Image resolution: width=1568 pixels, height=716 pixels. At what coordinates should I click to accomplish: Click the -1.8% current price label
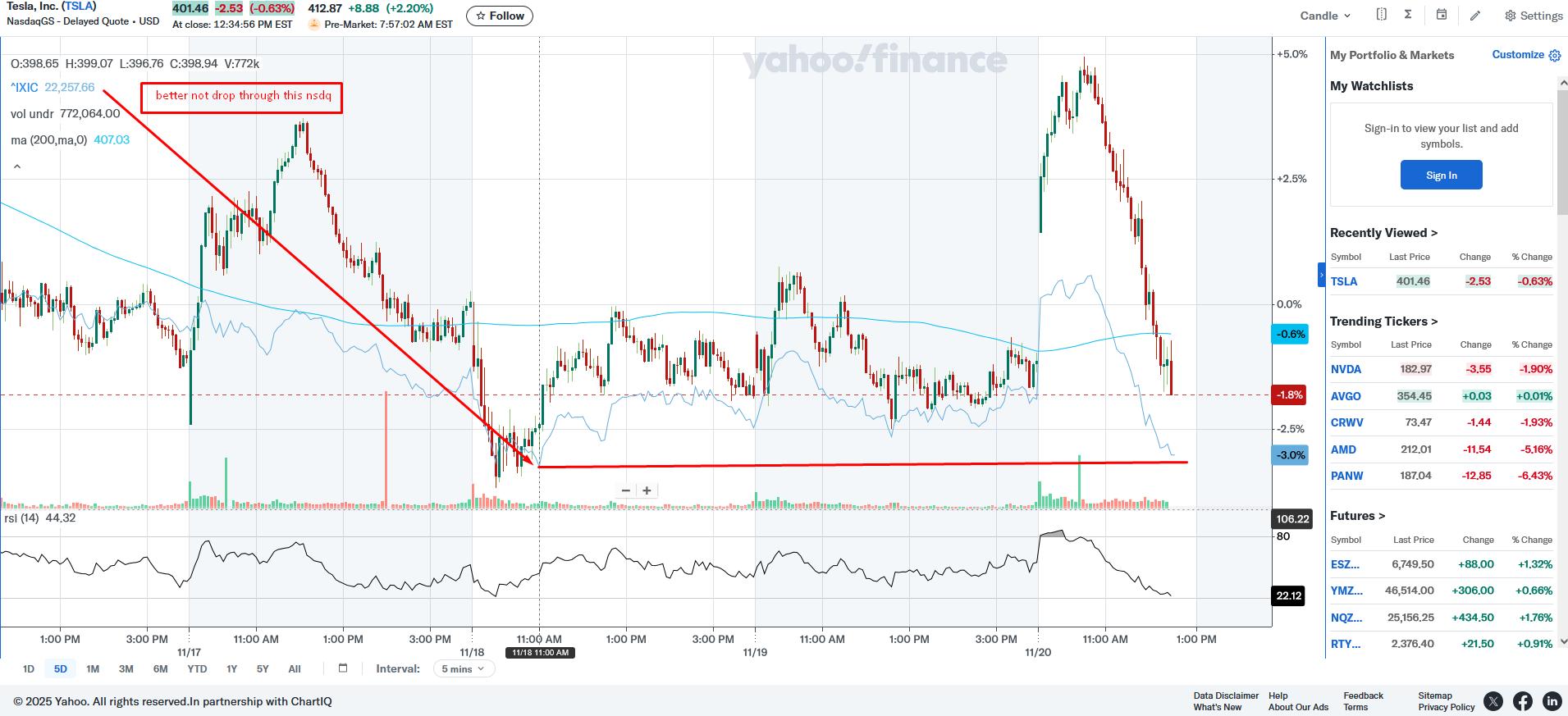pos(1290,395)
